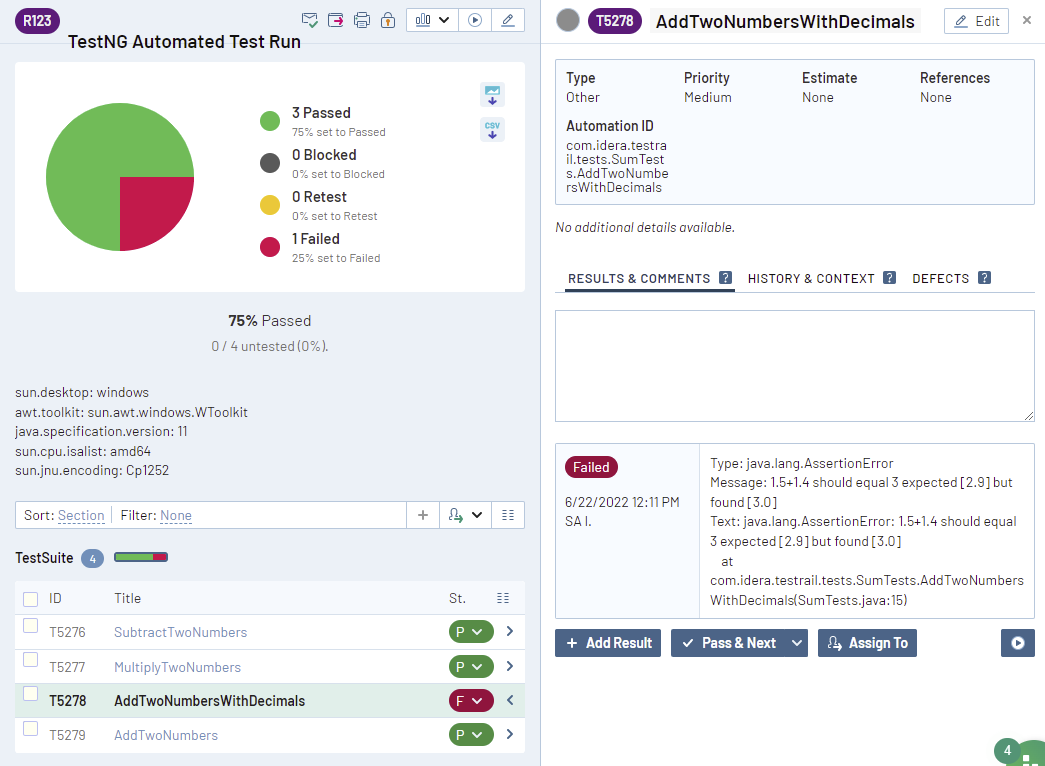Export results using the CSV icon
The width and height of the screenshot is (1045, 766).
492,130
